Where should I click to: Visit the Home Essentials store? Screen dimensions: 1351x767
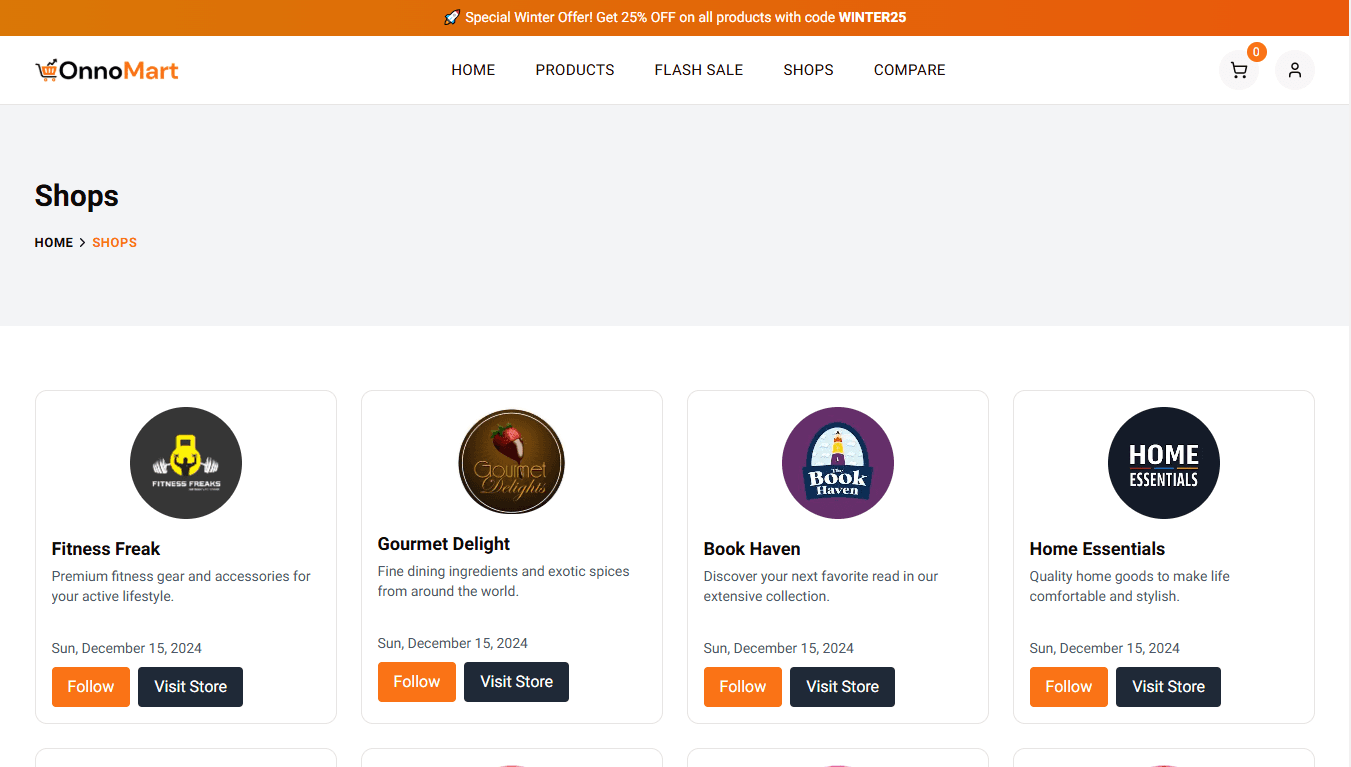click(1168, 687)
